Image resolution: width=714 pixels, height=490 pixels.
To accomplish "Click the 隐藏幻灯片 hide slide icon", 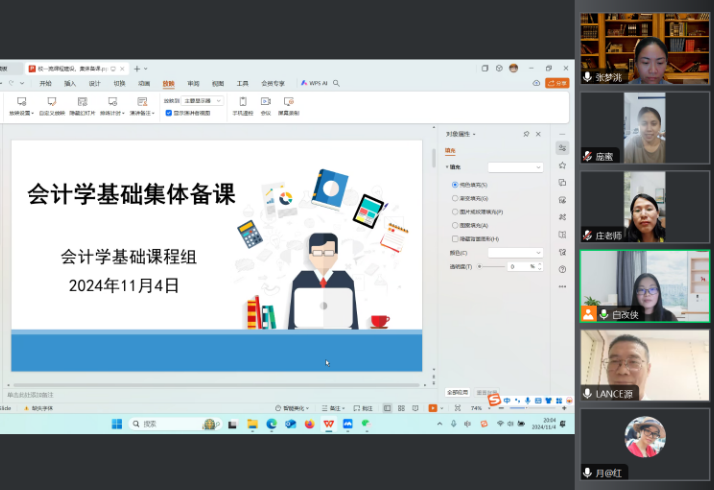I will (82, 102).
